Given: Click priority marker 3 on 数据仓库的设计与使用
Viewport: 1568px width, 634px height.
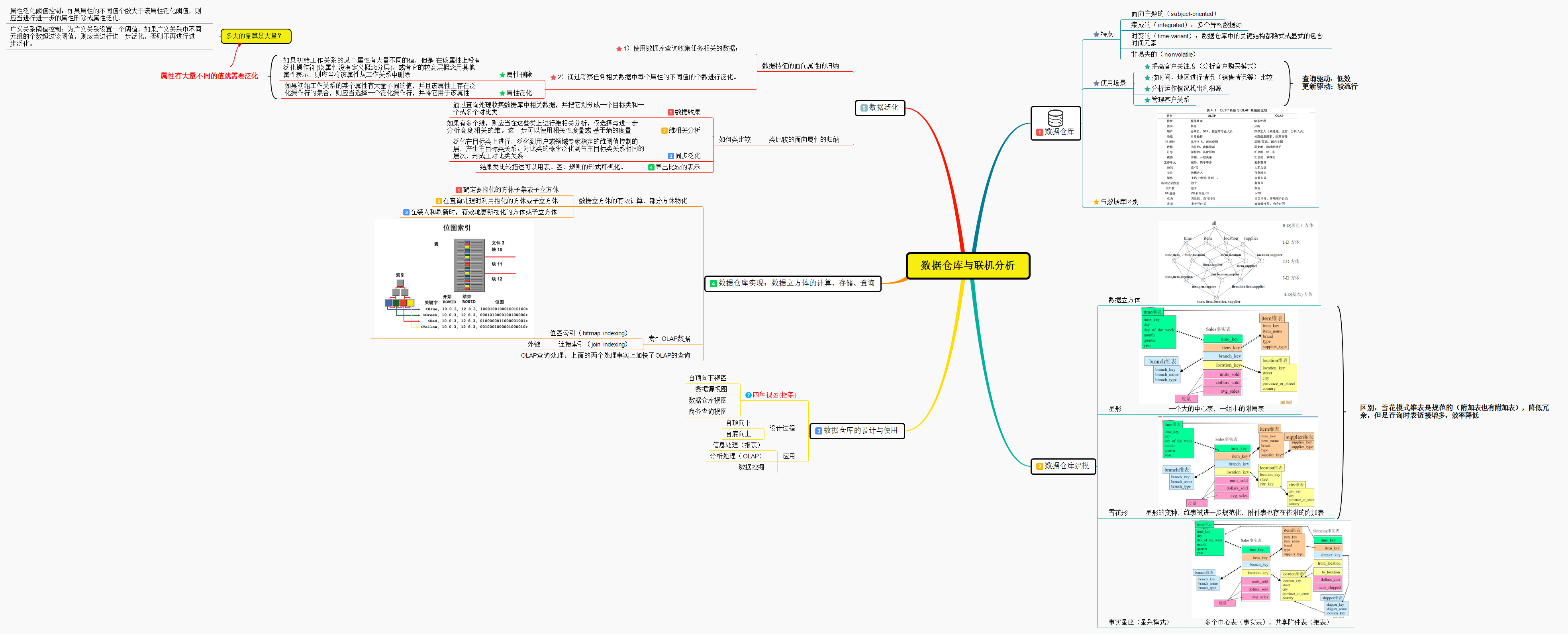Looking at the screenshot, I should [x=818, y=431].
